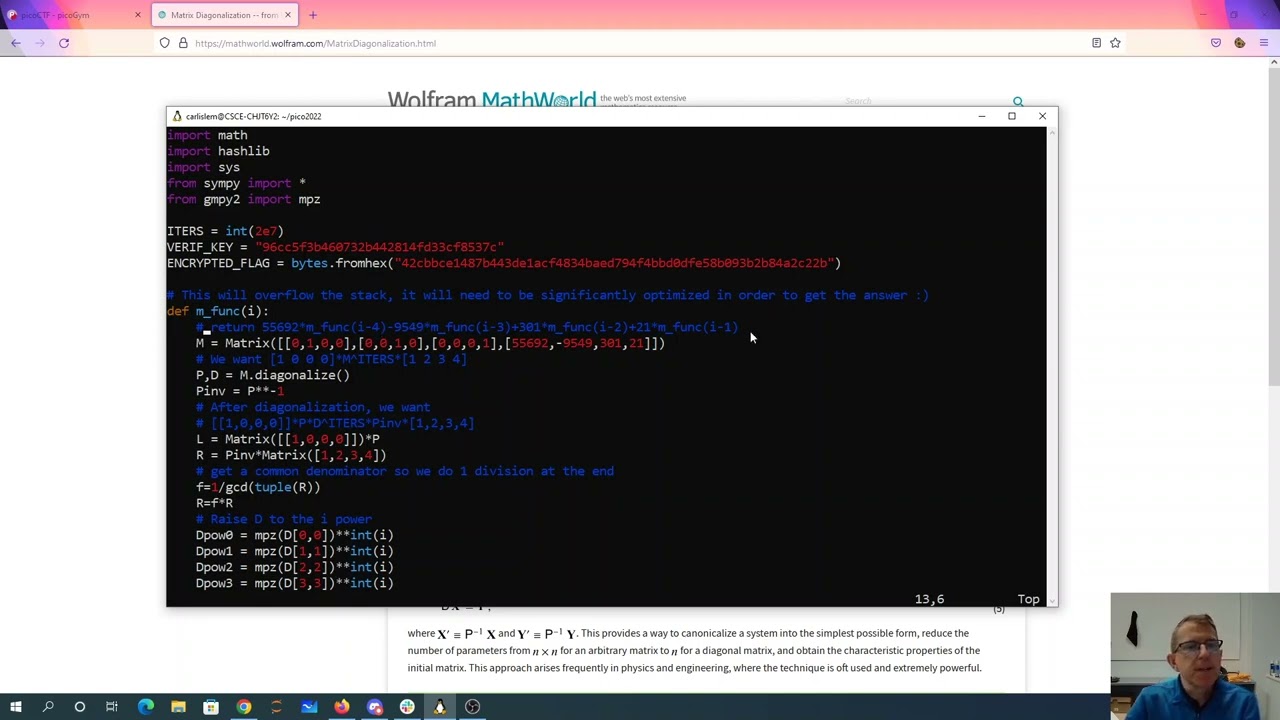Click the cookie extension icon

point(1240,43)
